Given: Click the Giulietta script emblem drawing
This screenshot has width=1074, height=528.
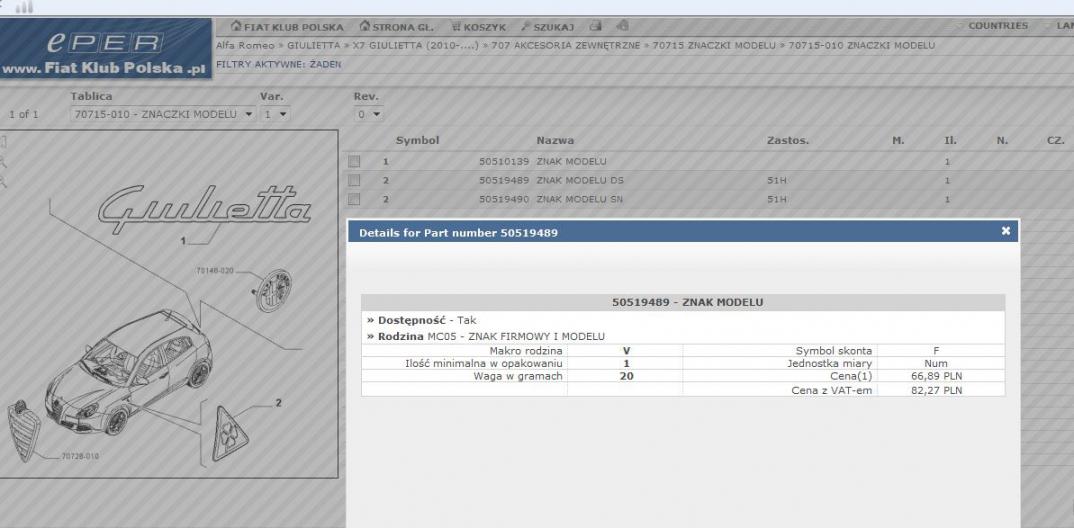Looking at the screenshot, I should [x=204, y=209].
